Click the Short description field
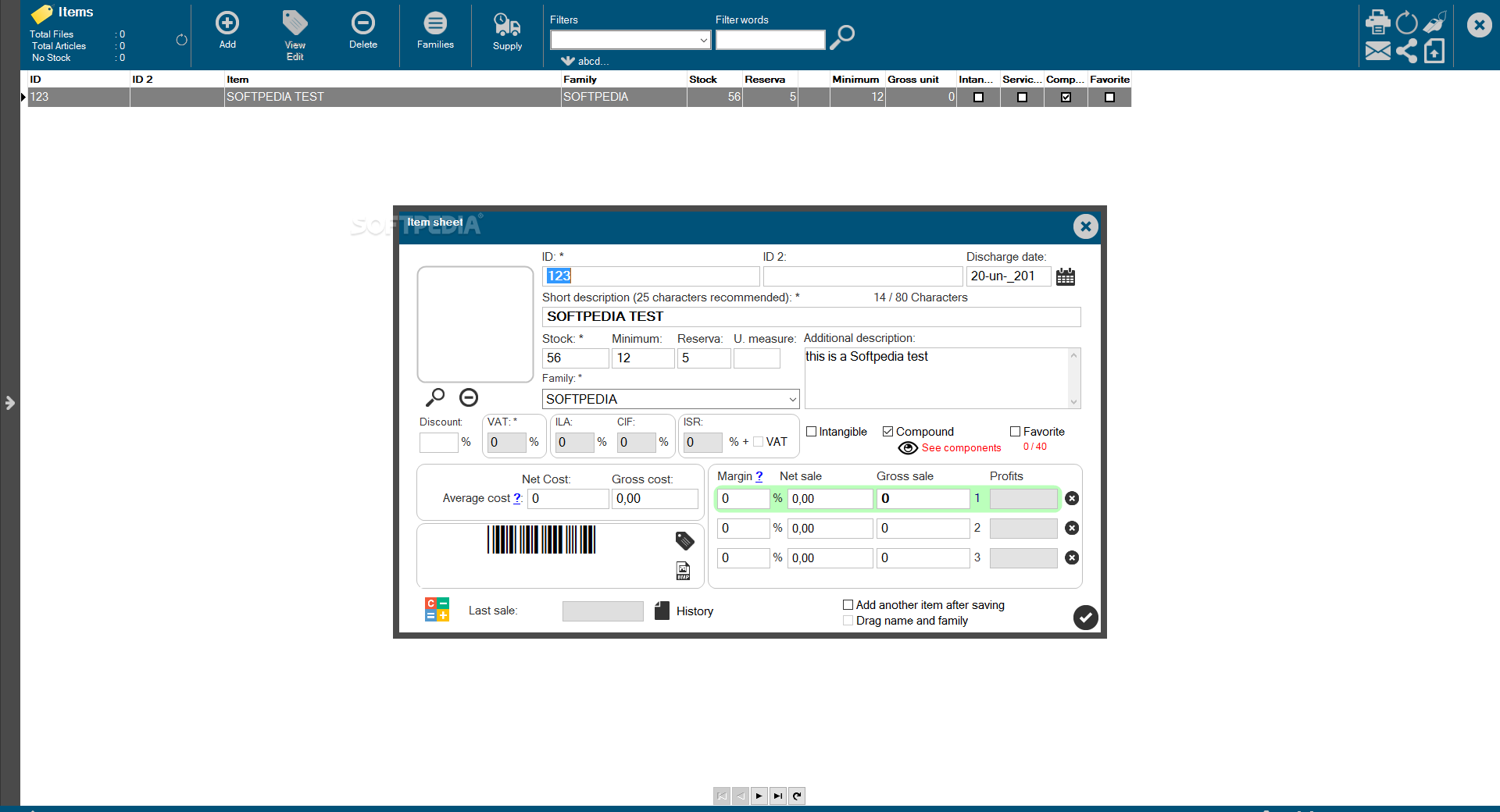 click(811, 317)
